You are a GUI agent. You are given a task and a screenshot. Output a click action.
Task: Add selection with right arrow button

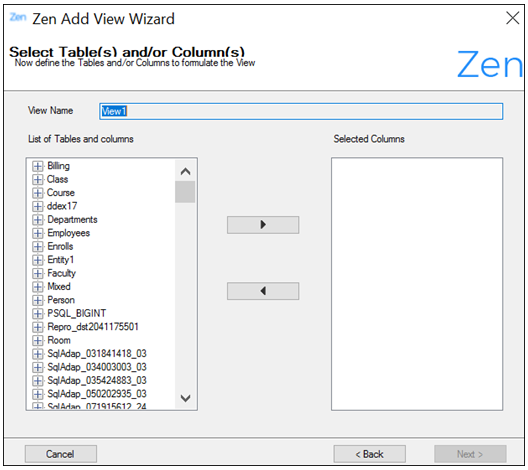click(263, 225)
